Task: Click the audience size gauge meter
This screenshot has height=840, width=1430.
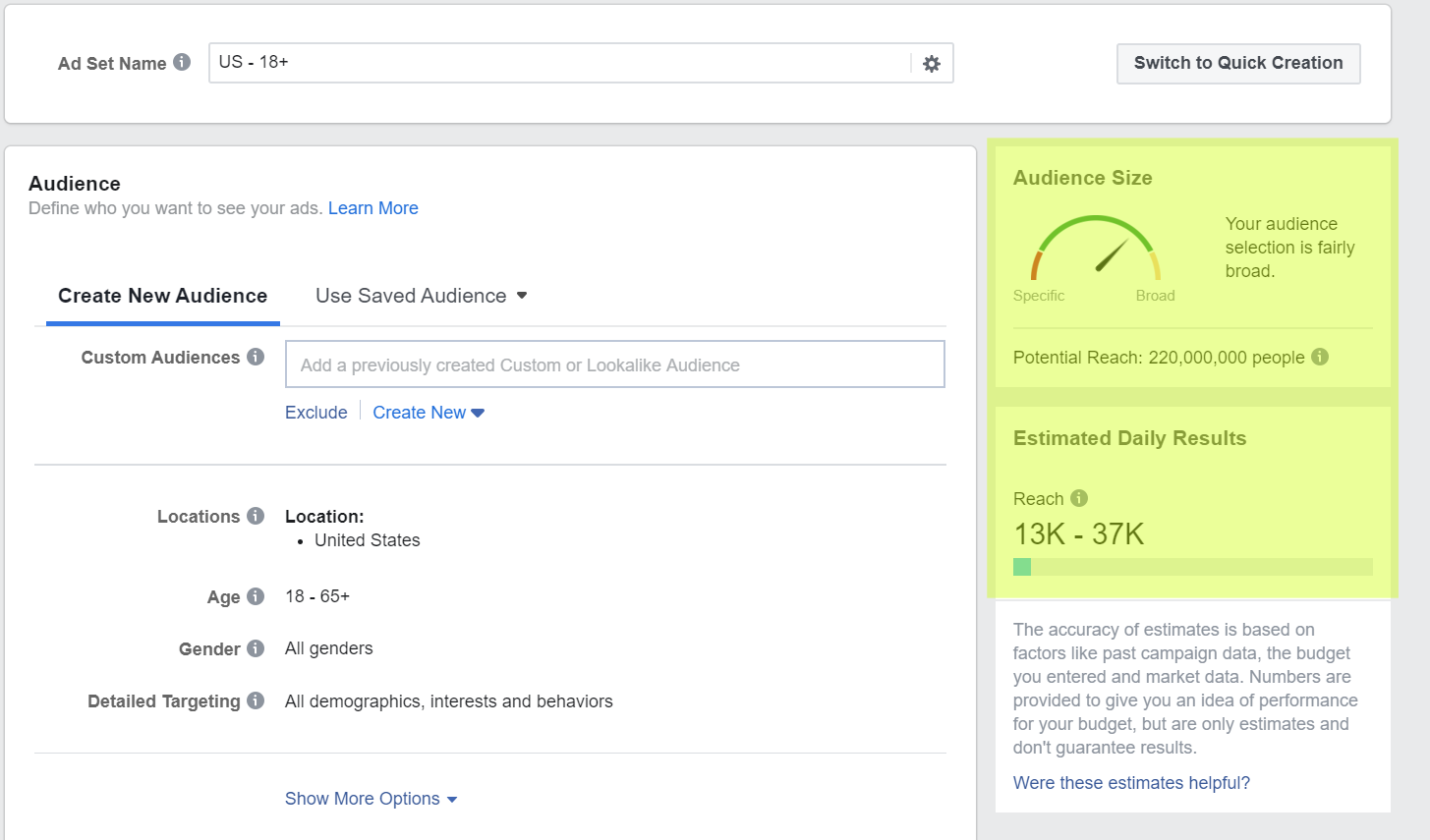Action: [1096, 249]
